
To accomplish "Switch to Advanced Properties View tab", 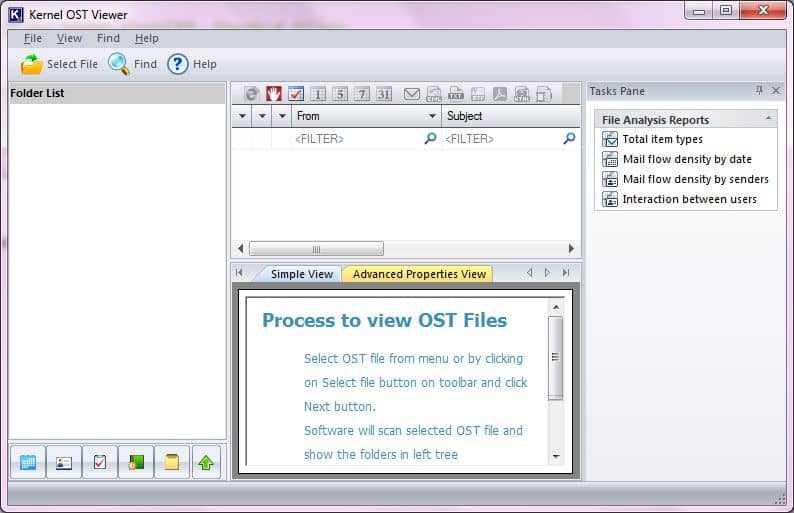I will (419, 274).
